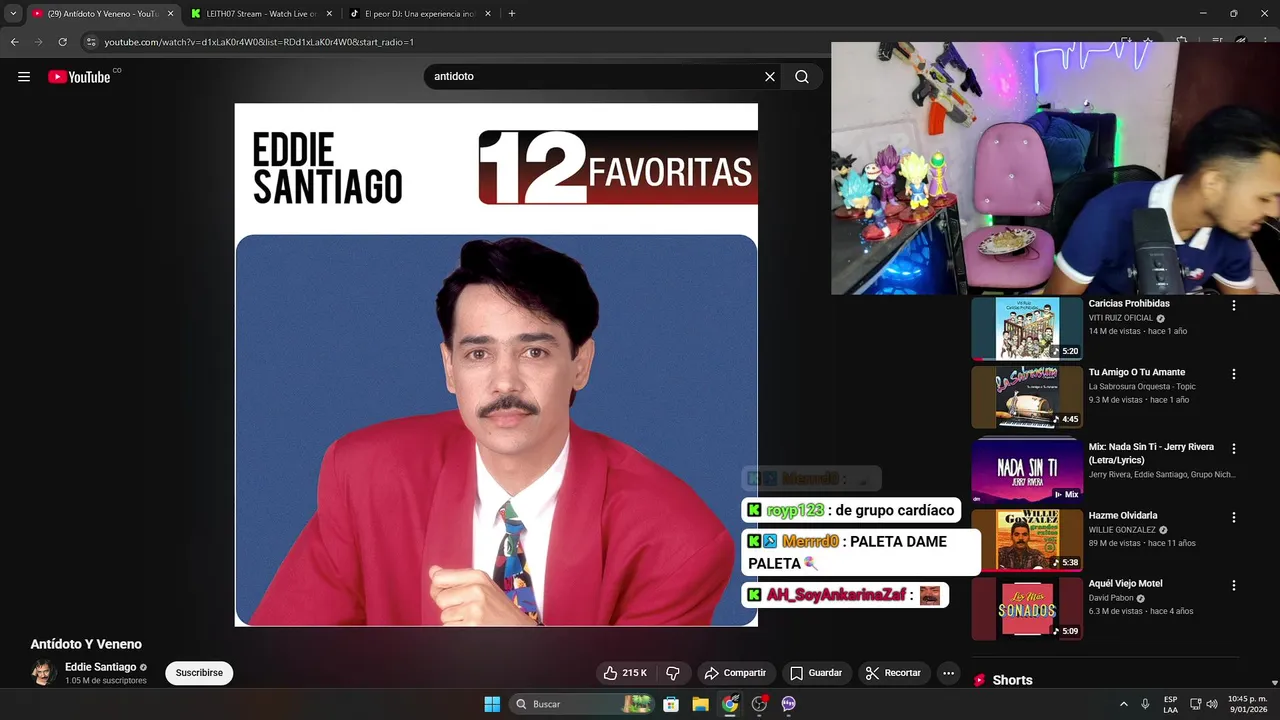Image resolution: width=1280 pixels, height=720 pixels.
Task: Open the YouTube hamburger guide menu
Action: pos(24,77)
